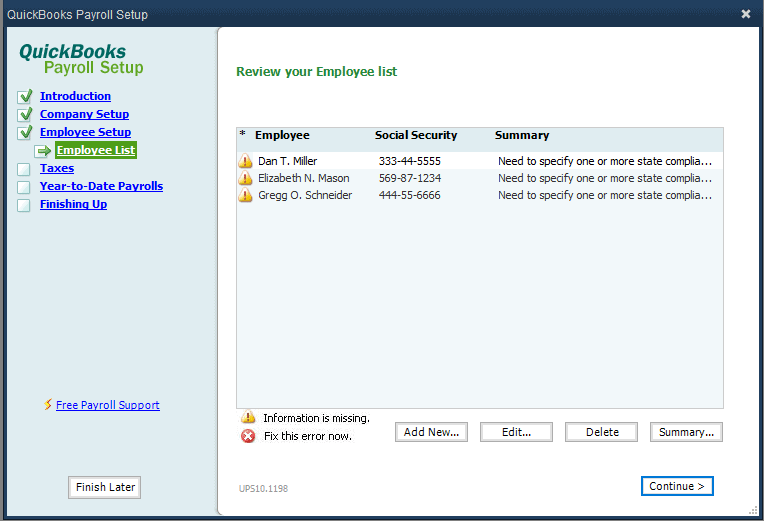Click warning icon beside Gregg O. Schneider
764x521 pixels.
[245, 195]
